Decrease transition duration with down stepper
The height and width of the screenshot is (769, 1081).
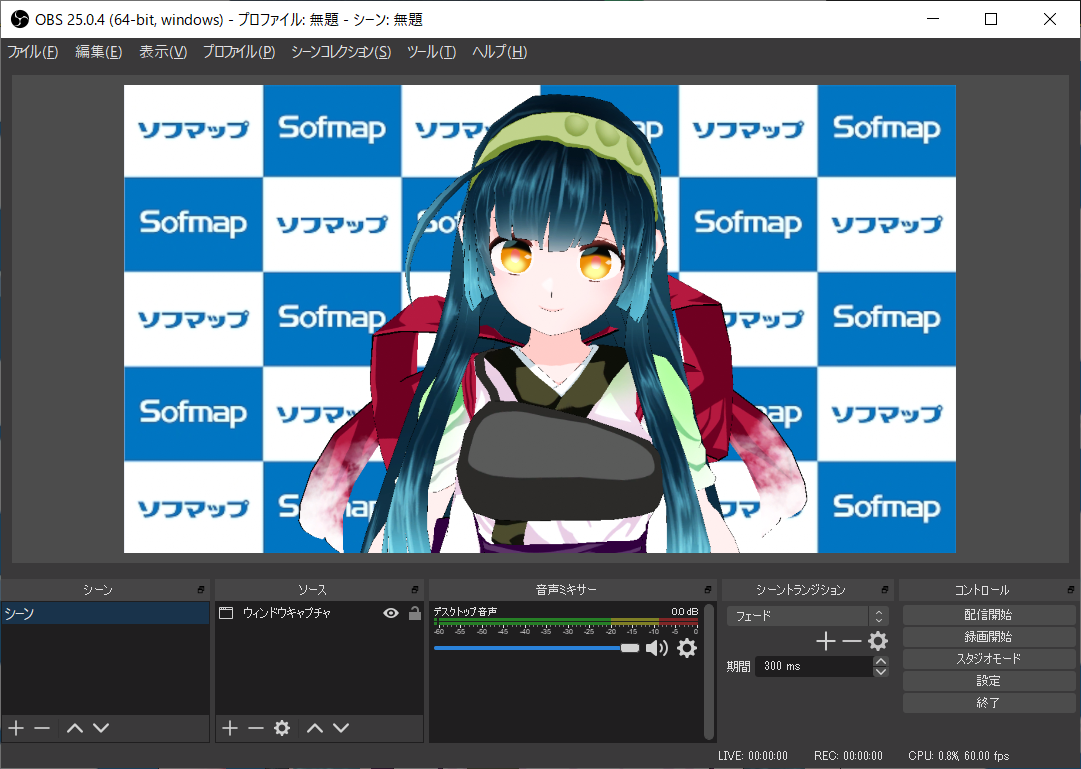coord(880,671)
